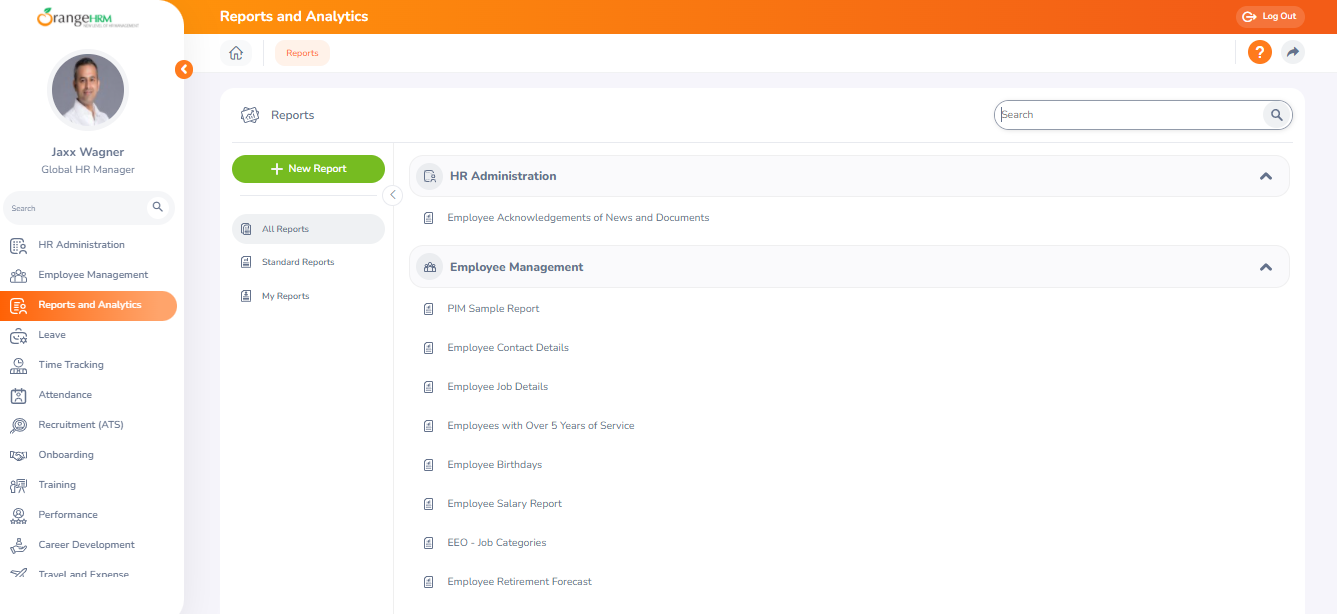Screen dimensions: 1337x614
Task: Open Employee Job Details report
Action: pyautogui.click(x=498, y=387)
